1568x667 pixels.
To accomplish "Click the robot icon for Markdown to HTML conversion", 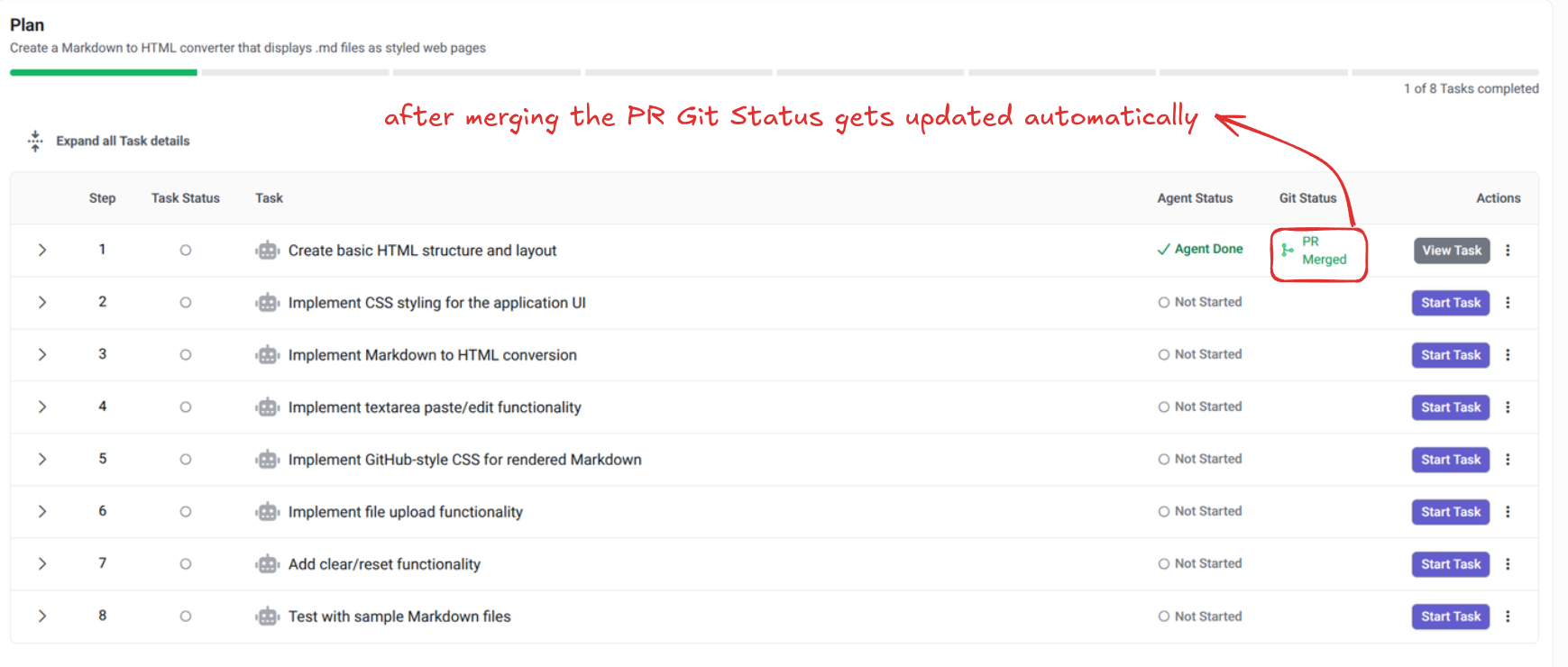I will [x=268, y=355].
